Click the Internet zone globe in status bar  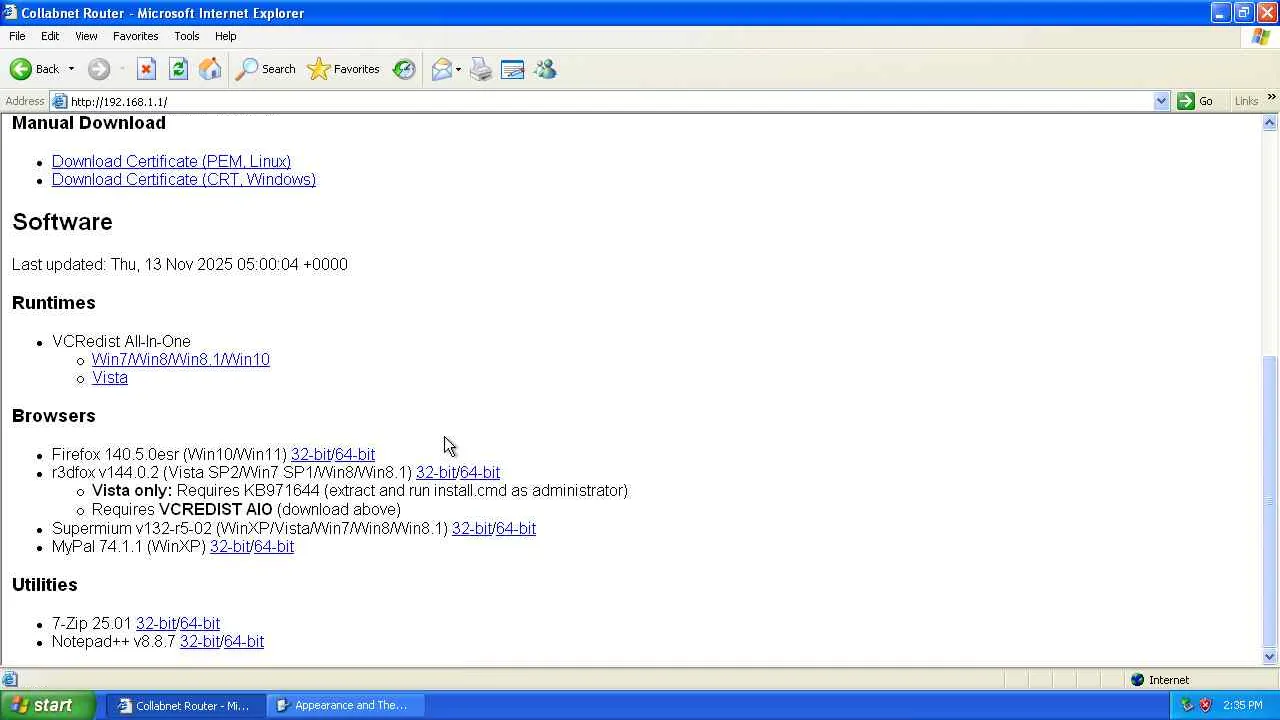(1137, 680)
